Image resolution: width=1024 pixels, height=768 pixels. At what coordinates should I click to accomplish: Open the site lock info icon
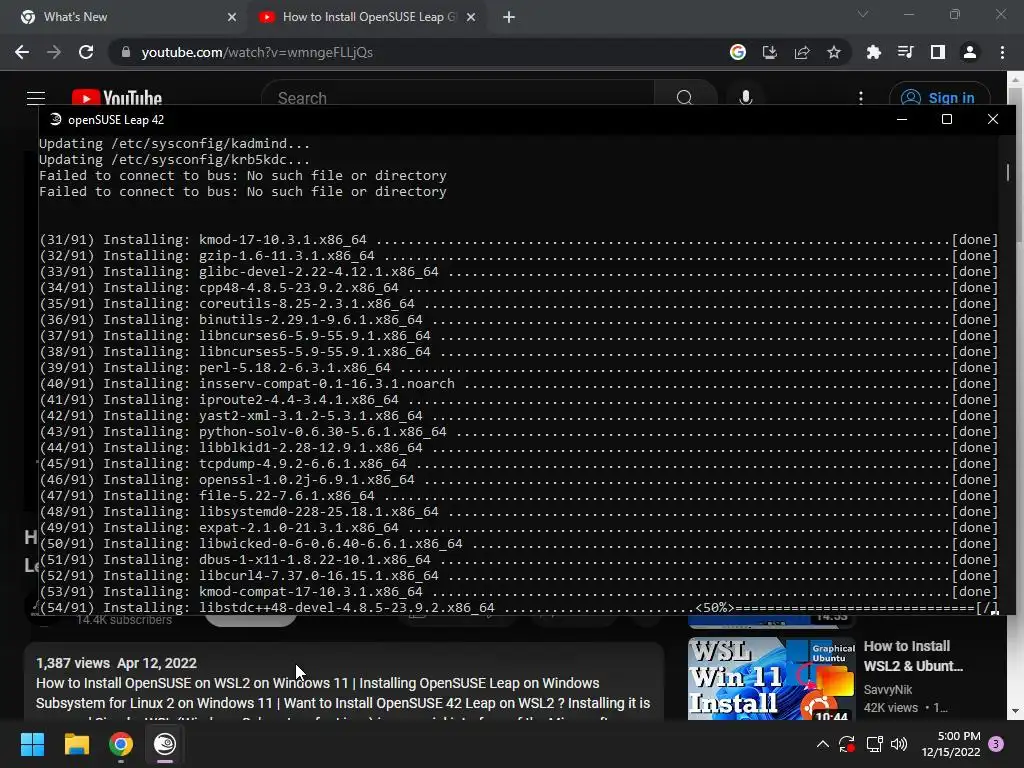coord(126,52)
